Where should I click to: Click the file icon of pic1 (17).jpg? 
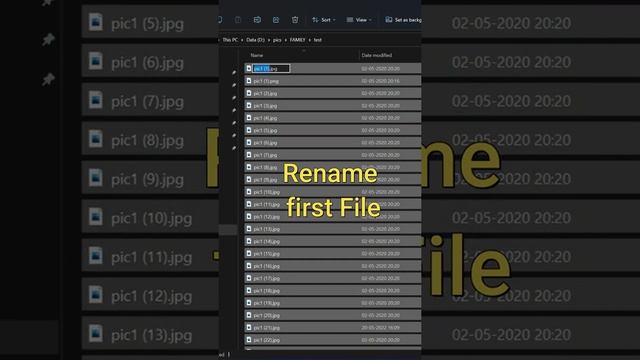[x=249, y=278]
